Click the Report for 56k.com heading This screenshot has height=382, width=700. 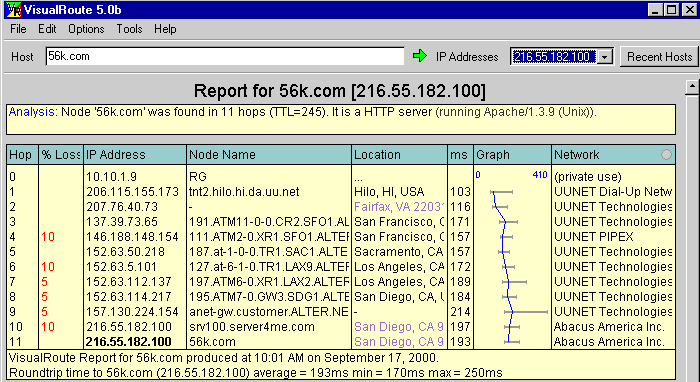(339, 91)
